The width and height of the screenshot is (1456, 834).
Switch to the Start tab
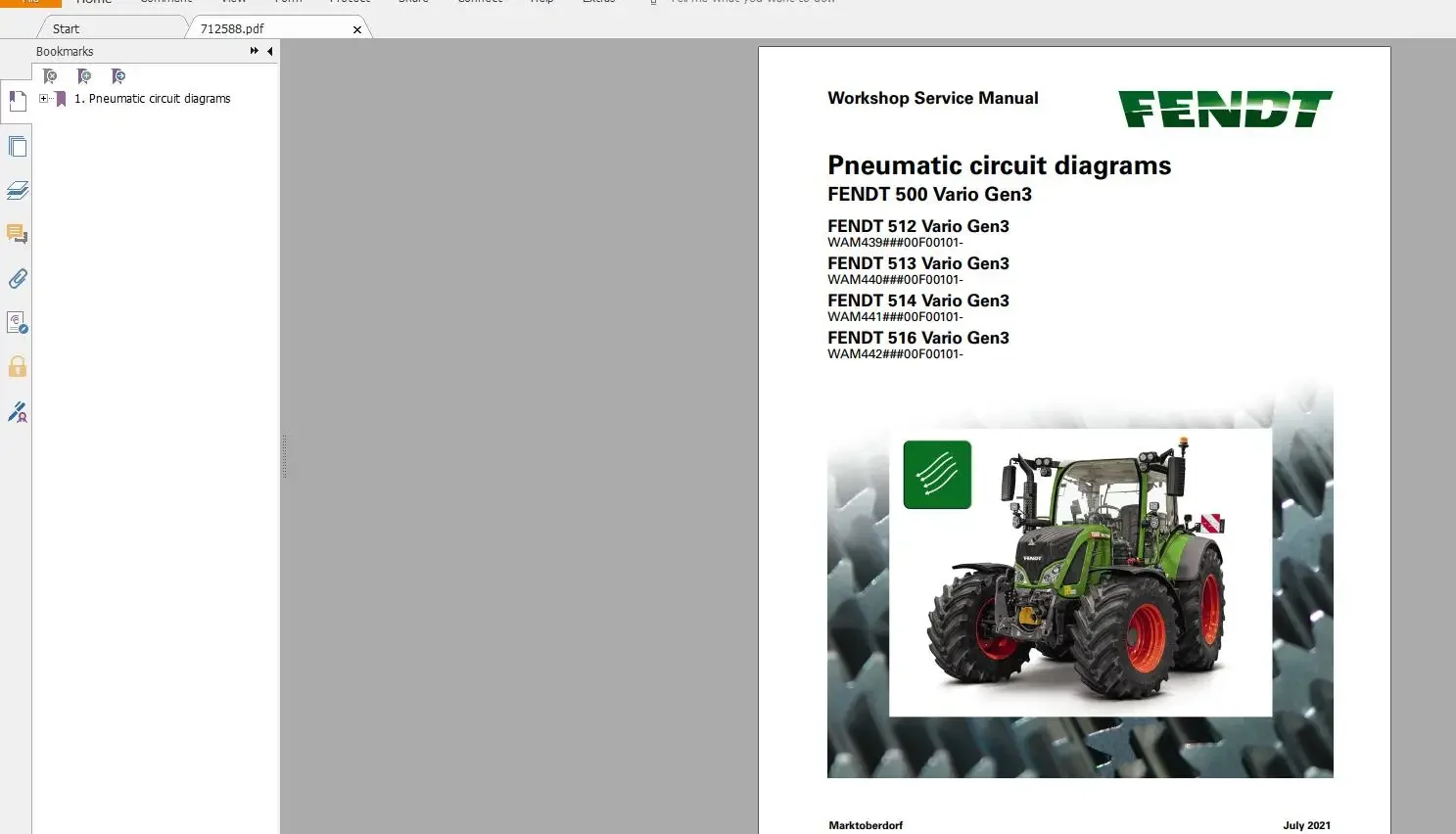tap(66, 28)
